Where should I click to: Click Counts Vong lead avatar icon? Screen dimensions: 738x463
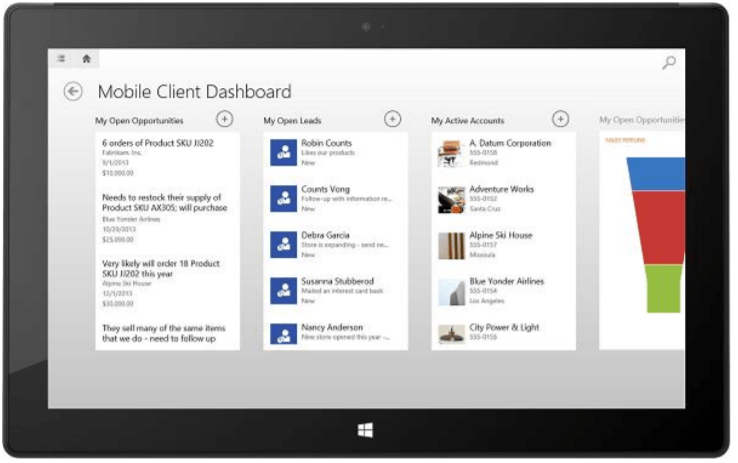tap(283, 199)
